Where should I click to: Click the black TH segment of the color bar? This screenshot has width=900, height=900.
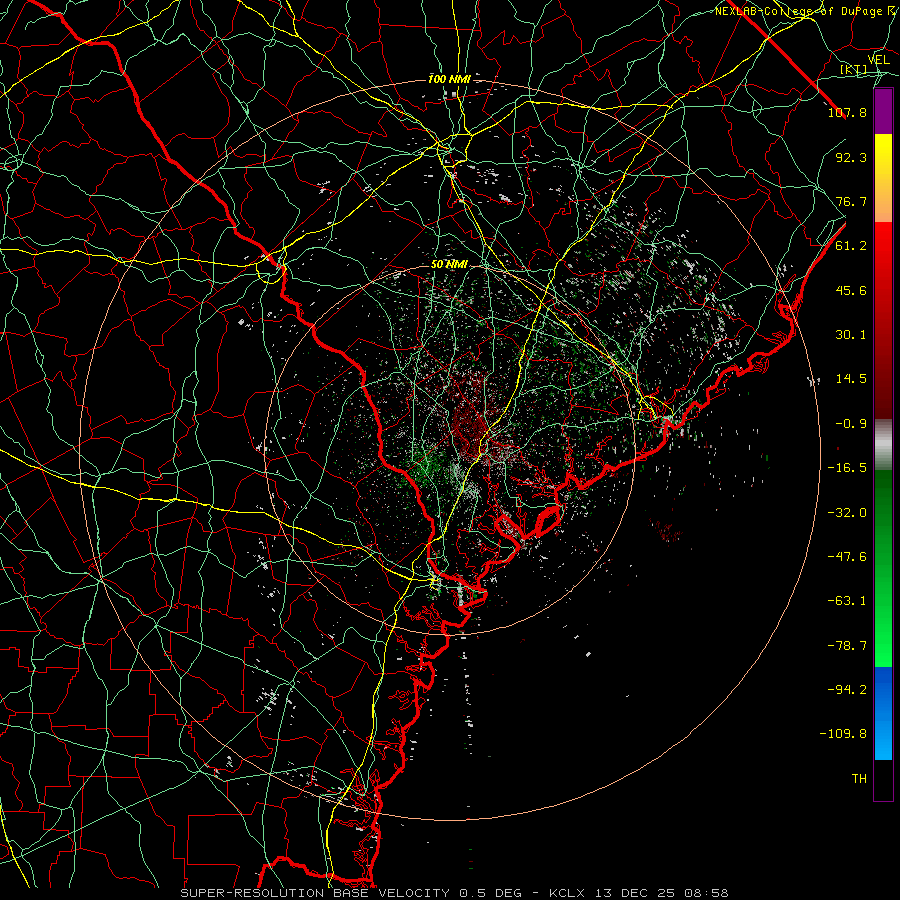click(x=883, y=780)
